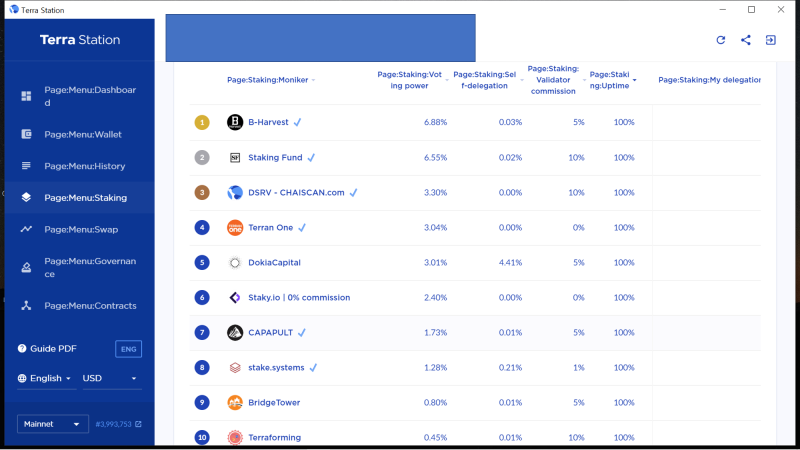The width and height of the screenshot is (800, 450).
Task: Click the Terra Station logo text
Action: coord(80,40)
